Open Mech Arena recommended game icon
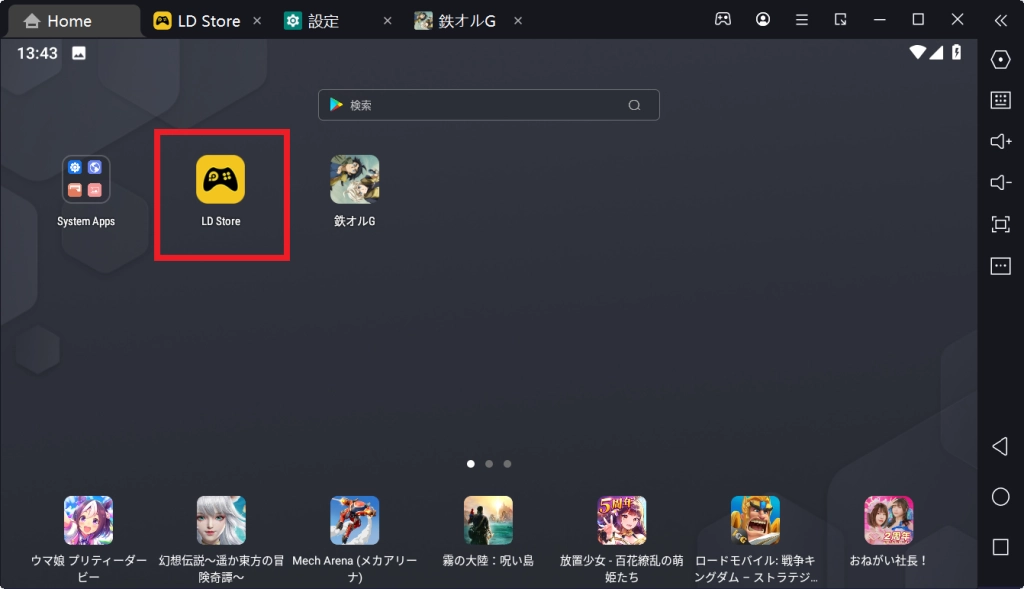Viewport: 1024px width, 589px height. coord(355,520)
